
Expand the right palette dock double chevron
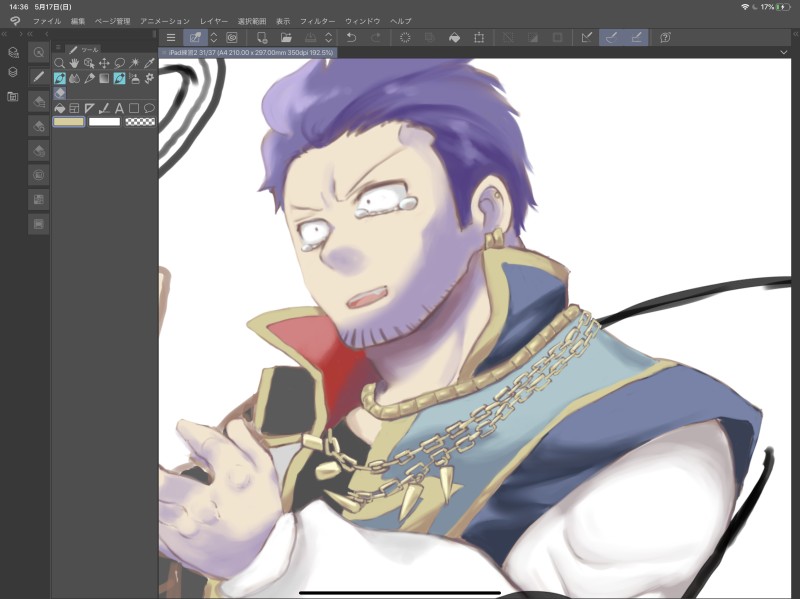(795, 34)
